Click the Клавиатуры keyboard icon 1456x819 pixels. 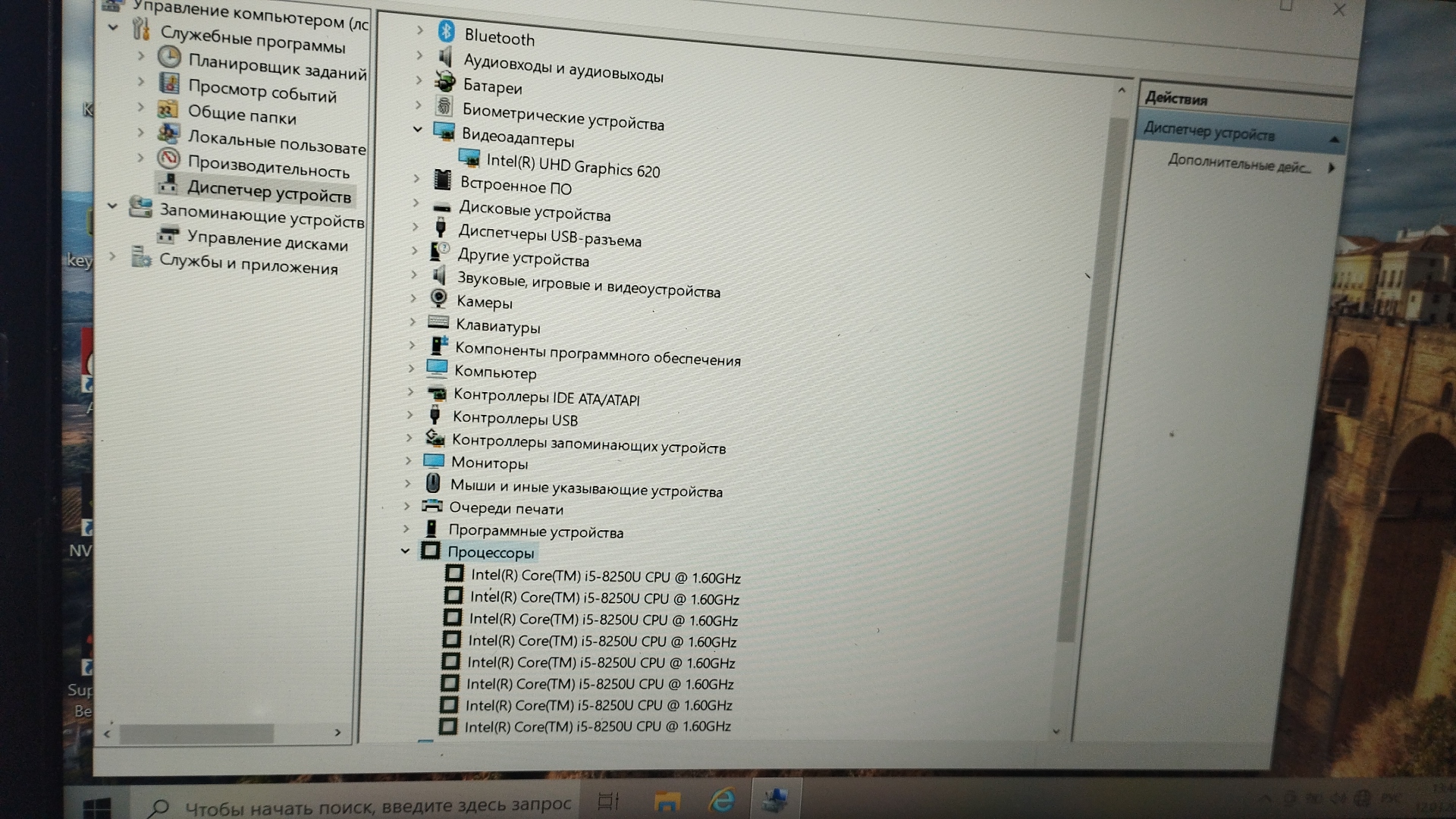pos(438,322)
